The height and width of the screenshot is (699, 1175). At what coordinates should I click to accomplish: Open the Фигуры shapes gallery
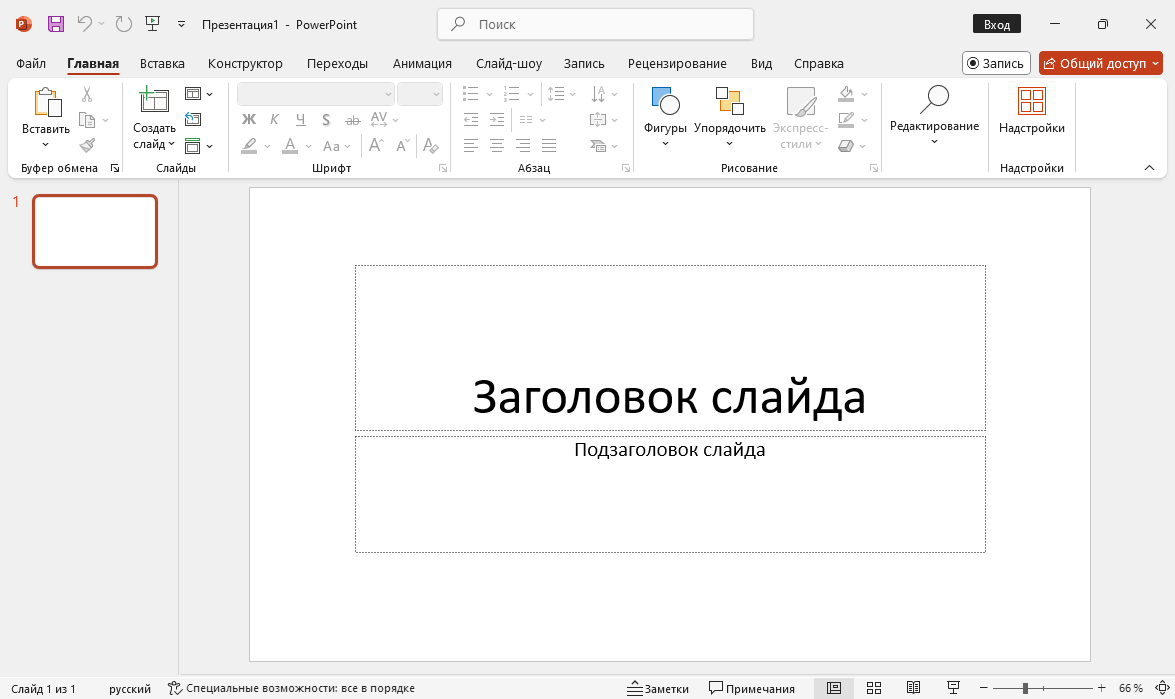[x=665, y=116]
